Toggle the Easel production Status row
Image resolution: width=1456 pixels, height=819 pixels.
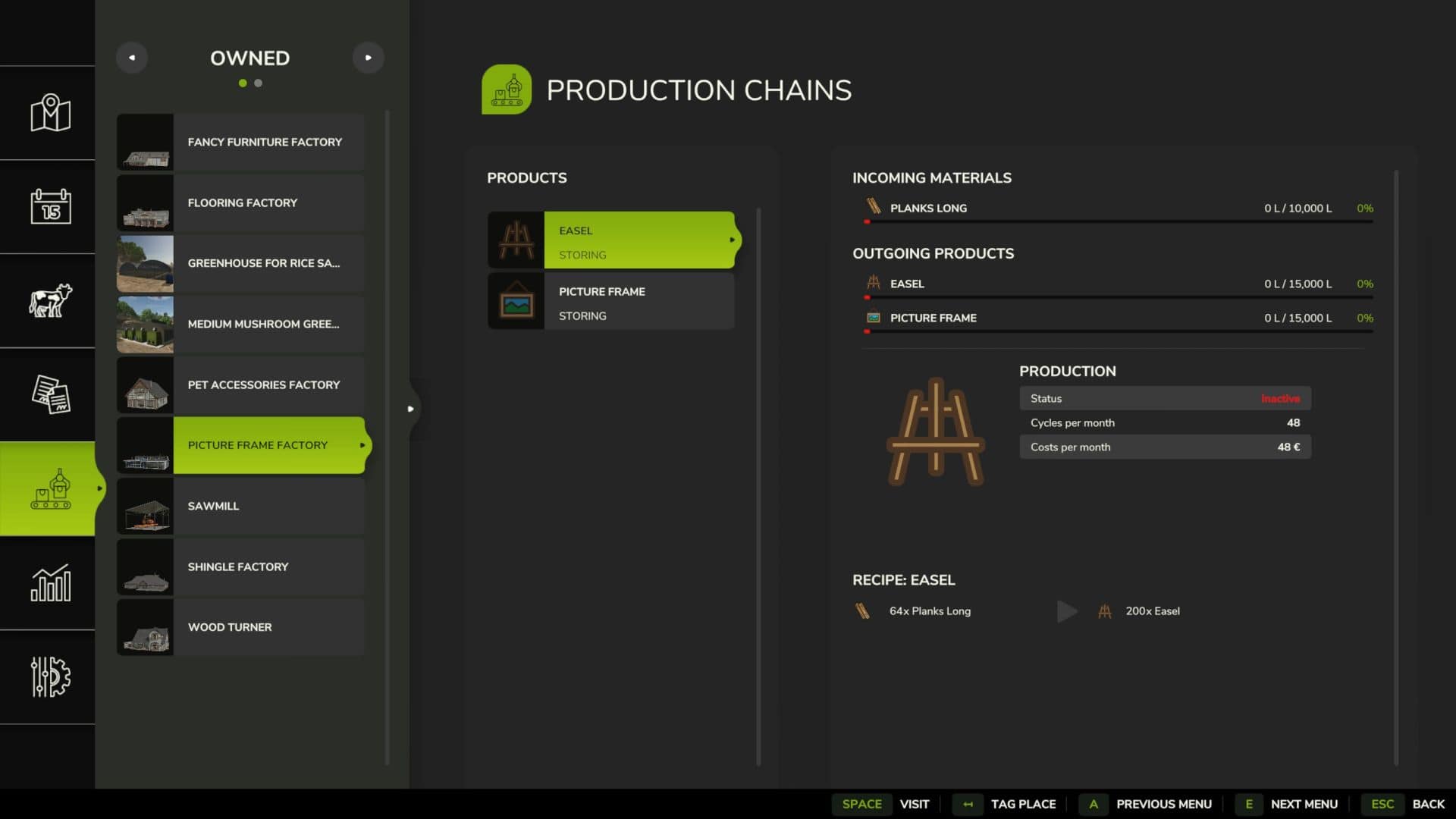1165,398
